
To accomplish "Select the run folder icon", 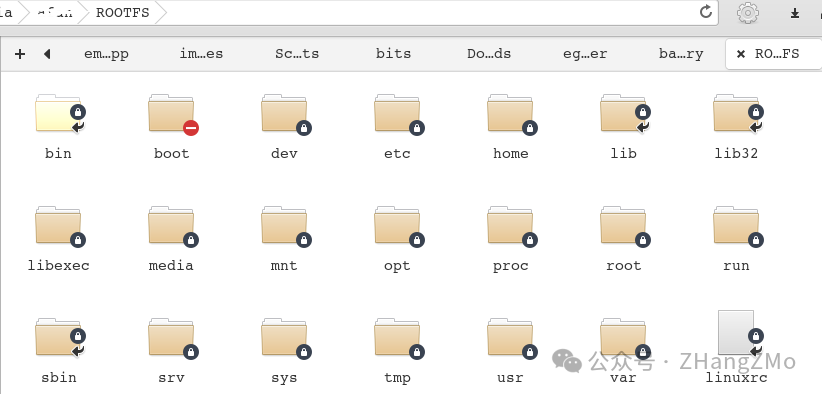I will [737, 225].
